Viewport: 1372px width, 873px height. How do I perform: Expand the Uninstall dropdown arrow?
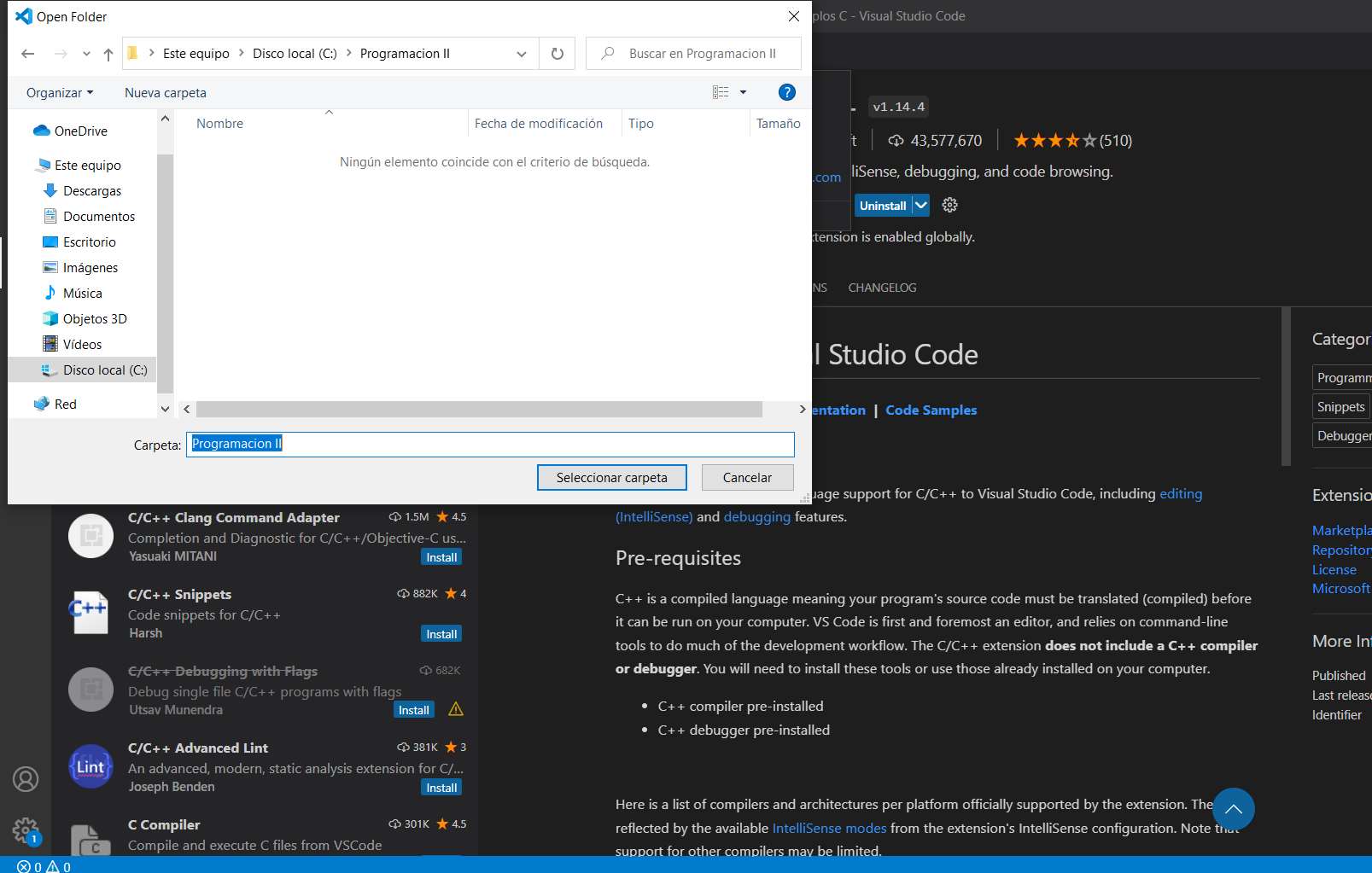click(920, 205)
